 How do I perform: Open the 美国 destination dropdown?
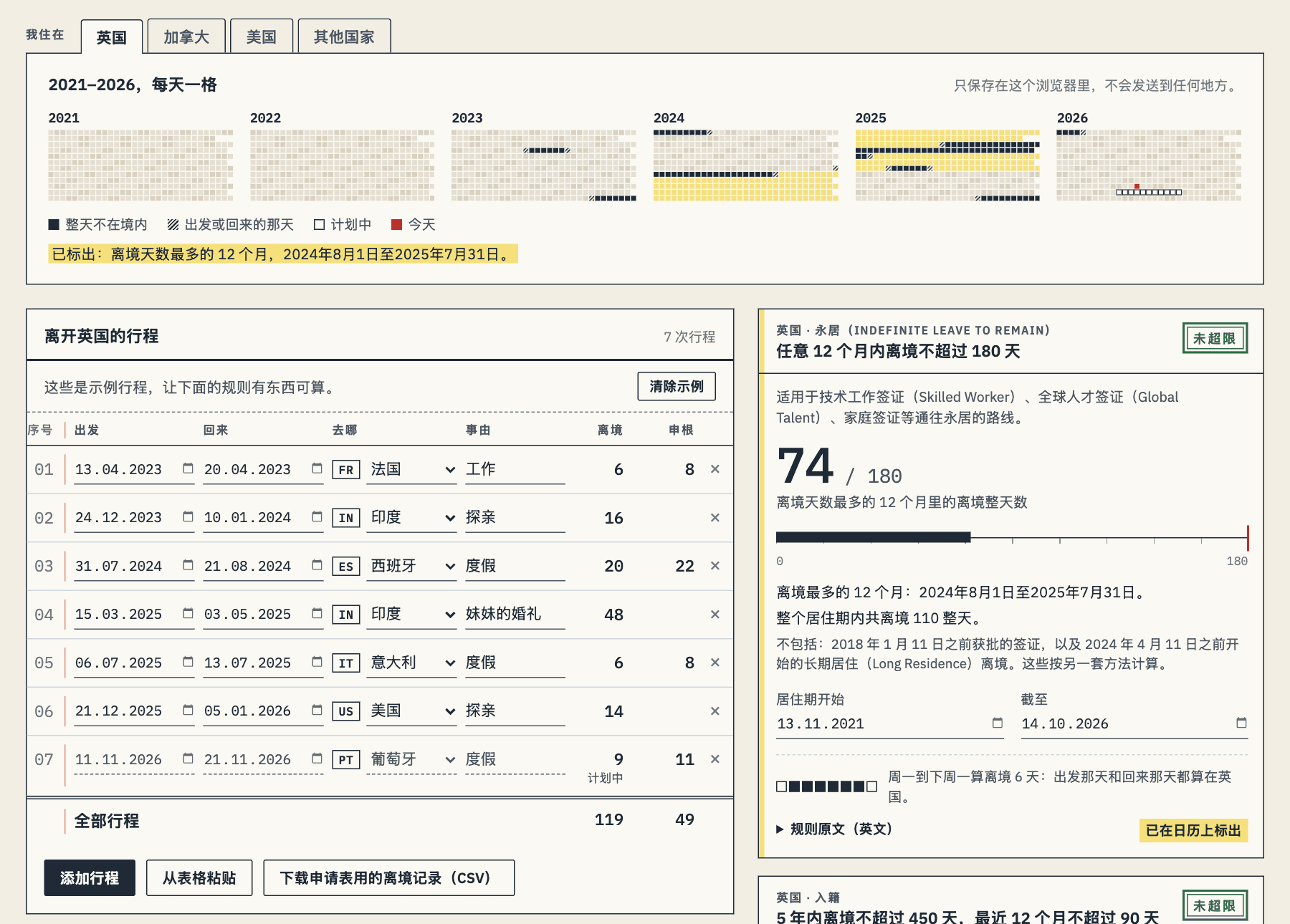coord(411,711)
